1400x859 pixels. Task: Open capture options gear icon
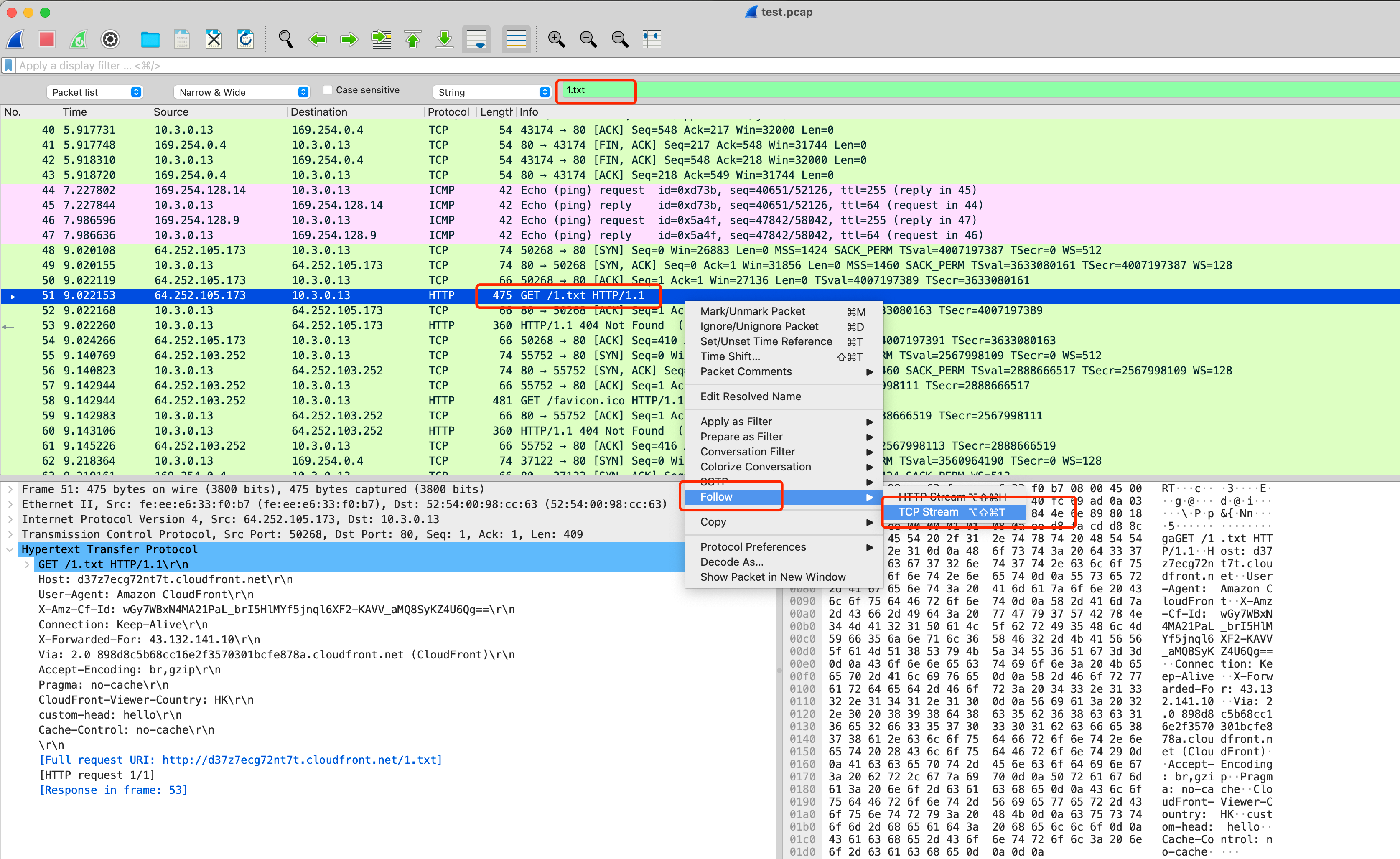click(x=110, y=39)
